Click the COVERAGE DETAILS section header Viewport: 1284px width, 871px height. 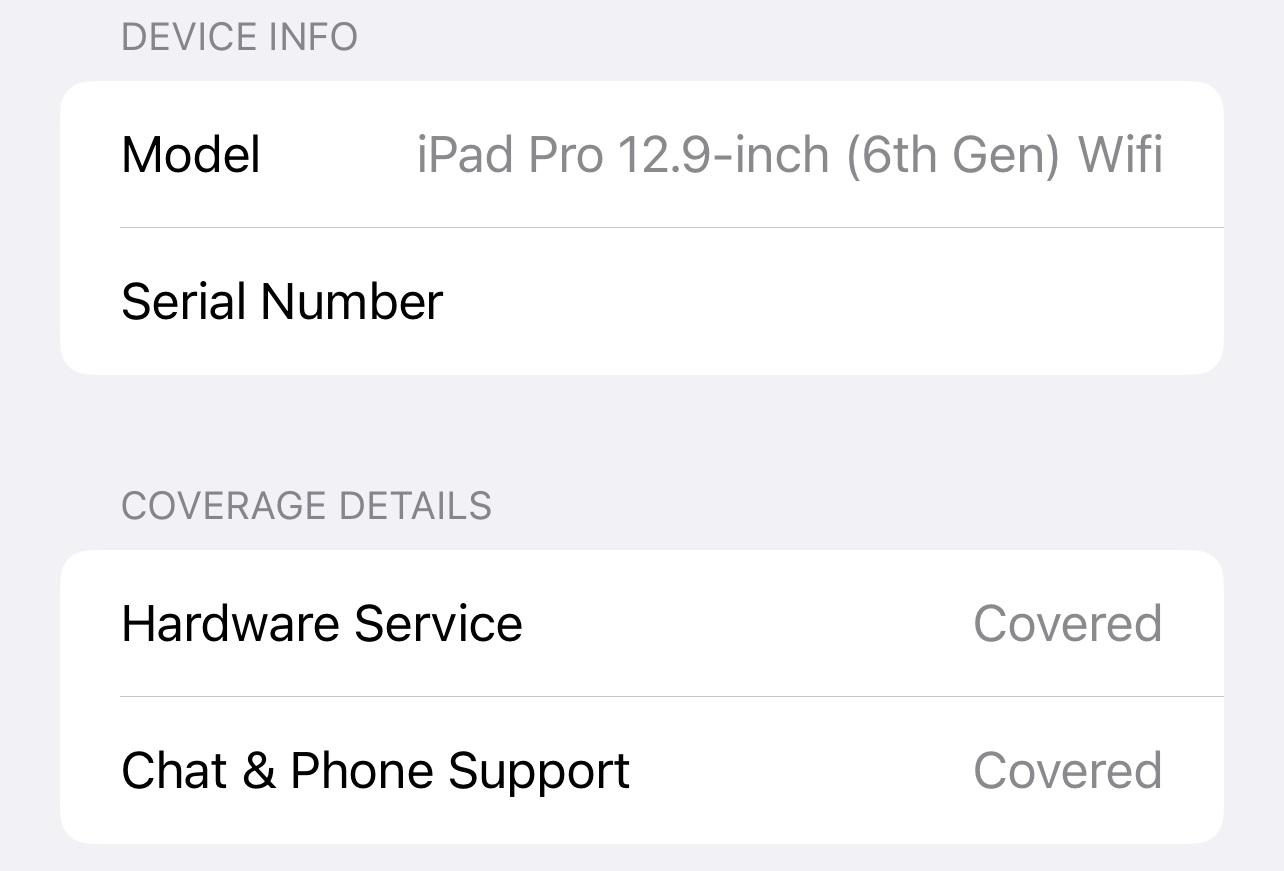pos(306,506)
